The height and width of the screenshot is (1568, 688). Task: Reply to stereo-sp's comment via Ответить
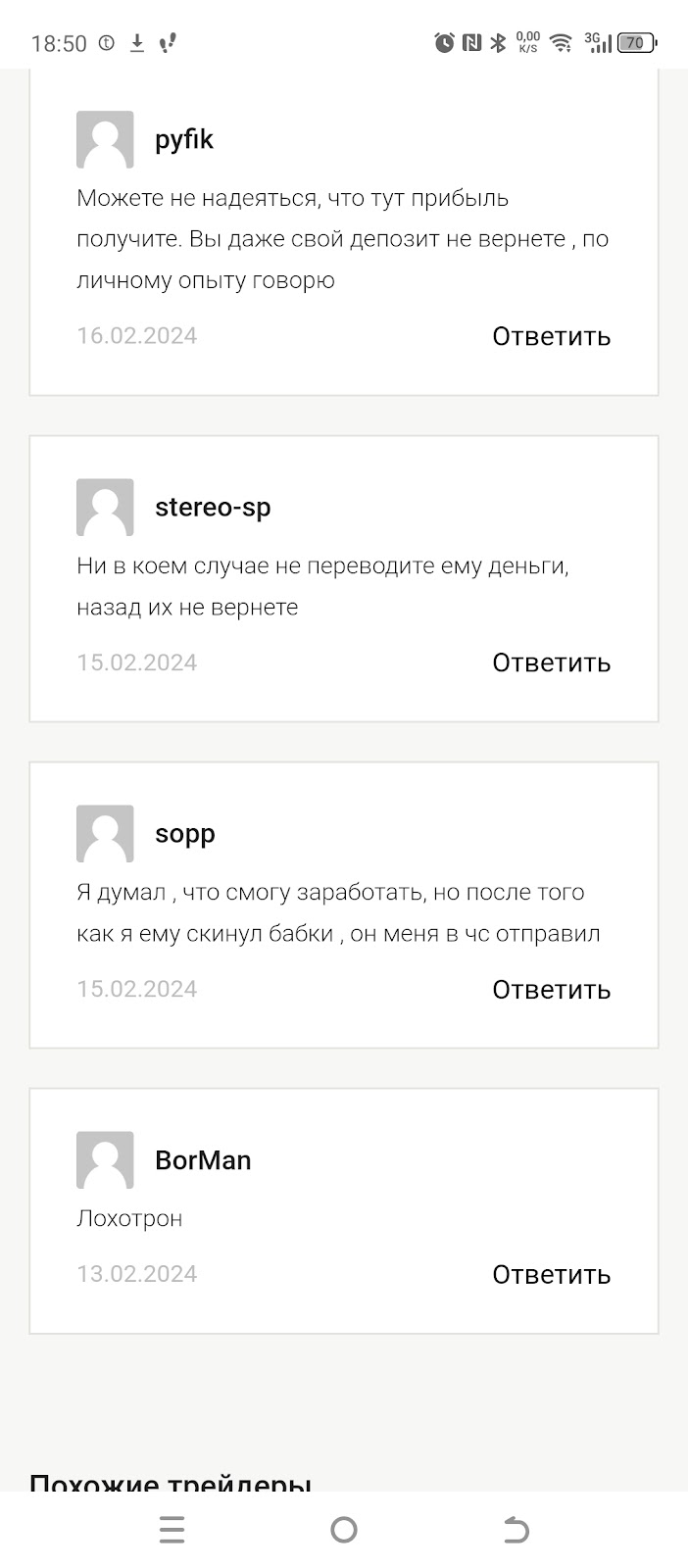point(551,662)
